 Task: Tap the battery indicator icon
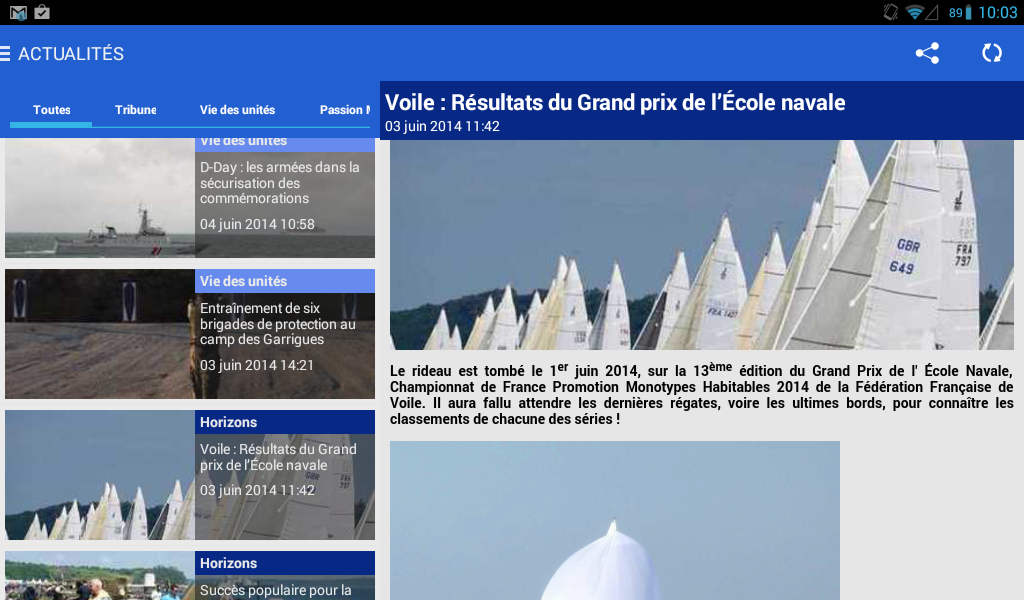968,12
